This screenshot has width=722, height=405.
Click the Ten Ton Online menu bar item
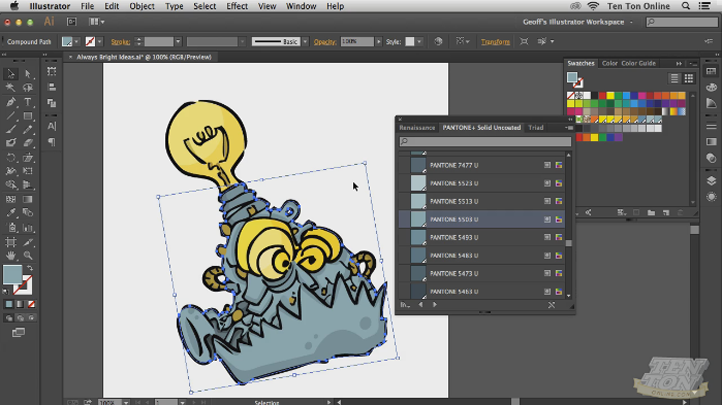(x=638, y=6)
